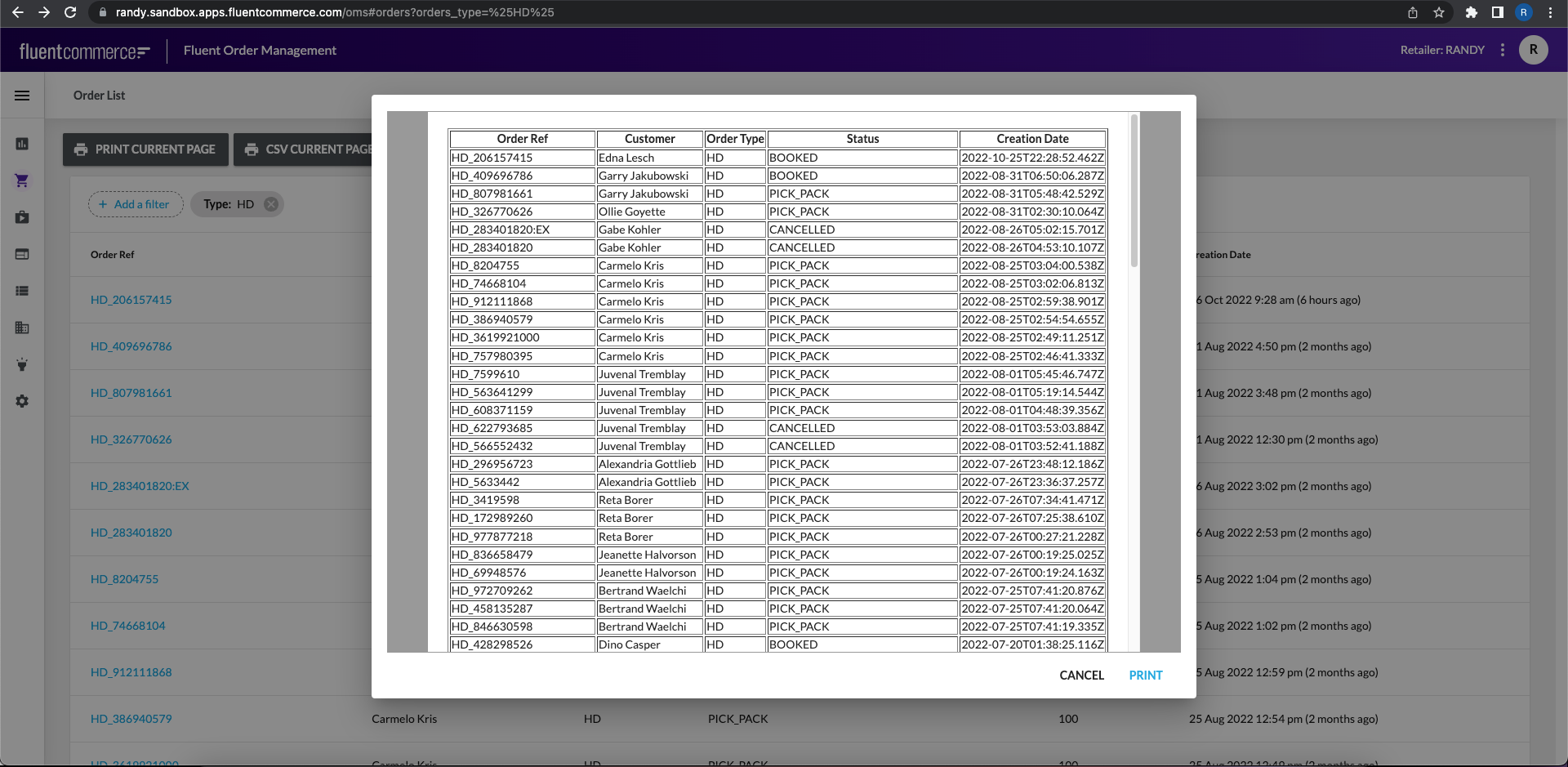Click the Print Current Page button
Screen dimensions: 1568x767
point(145,149)
